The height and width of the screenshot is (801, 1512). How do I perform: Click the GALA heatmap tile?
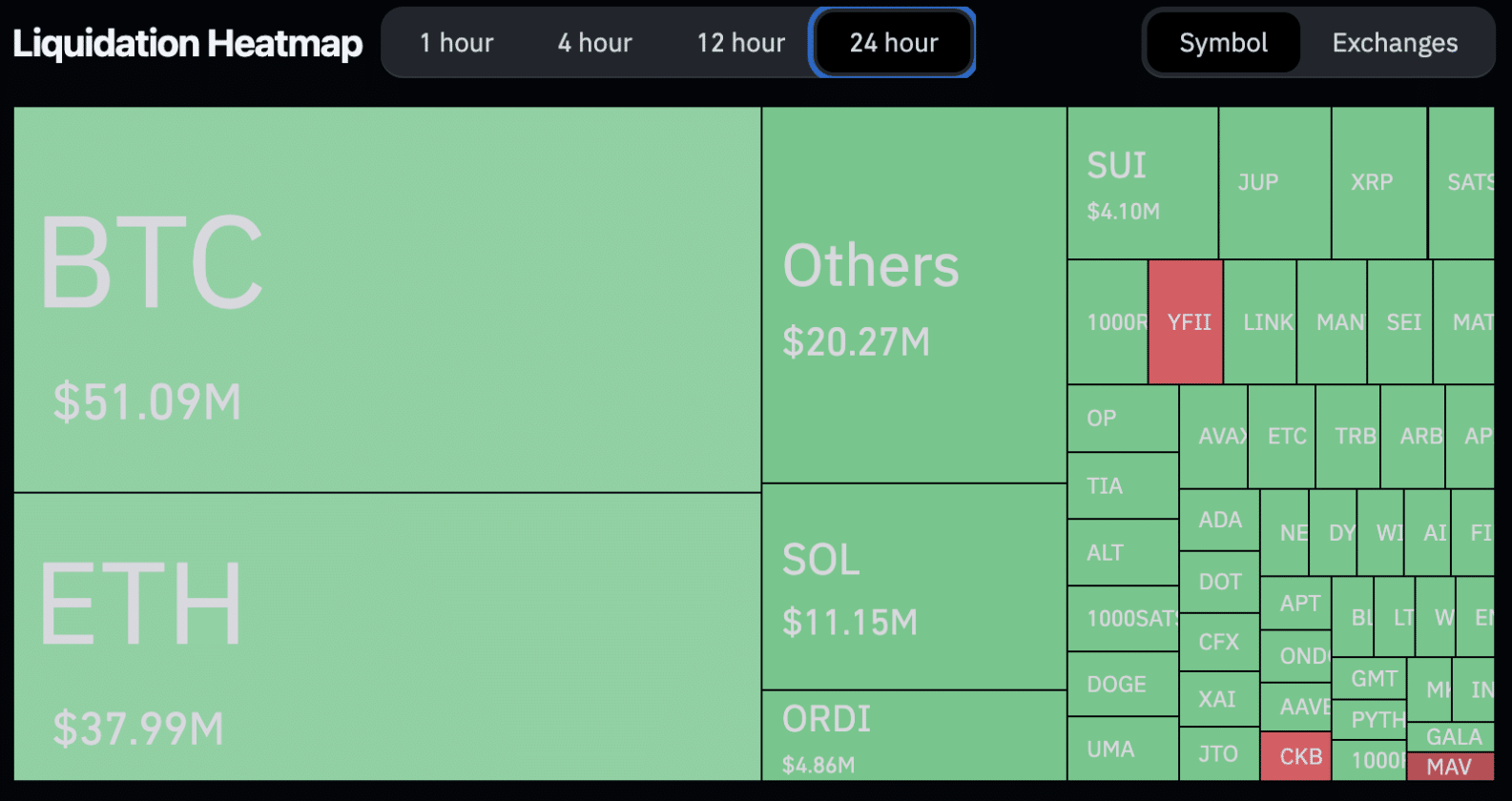tap(1451, 737)
